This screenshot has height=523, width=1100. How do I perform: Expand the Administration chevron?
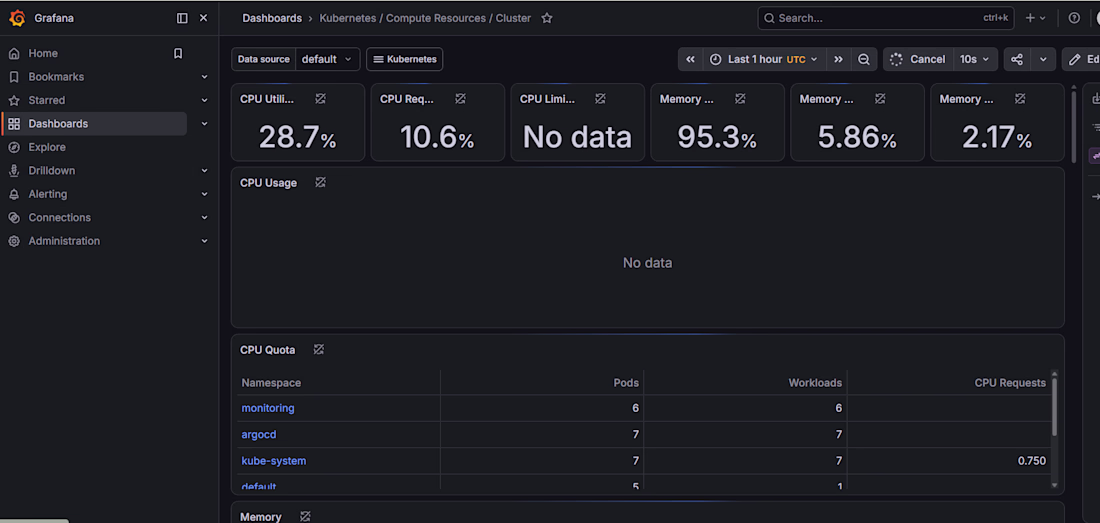(205, 241)
